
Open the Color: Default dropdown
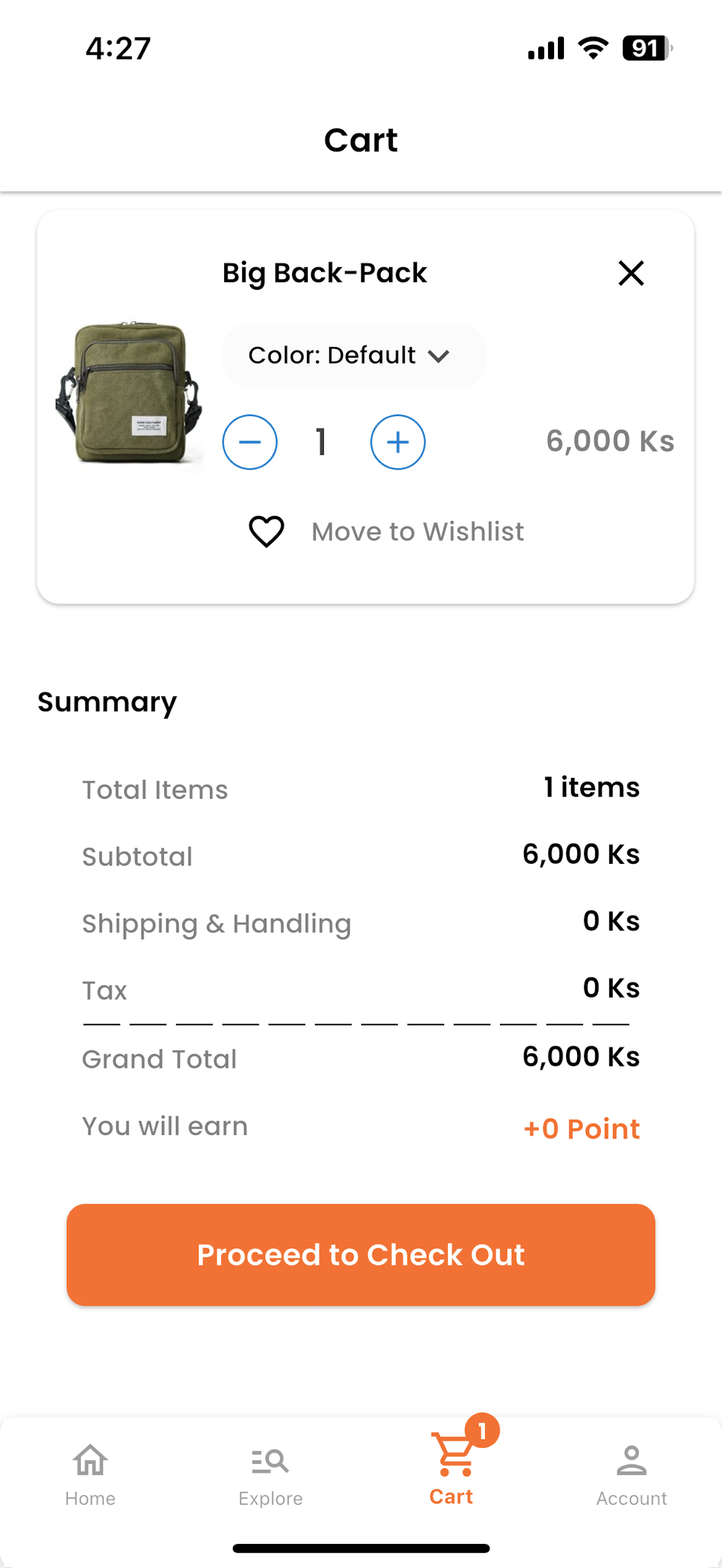pos(353,355)
